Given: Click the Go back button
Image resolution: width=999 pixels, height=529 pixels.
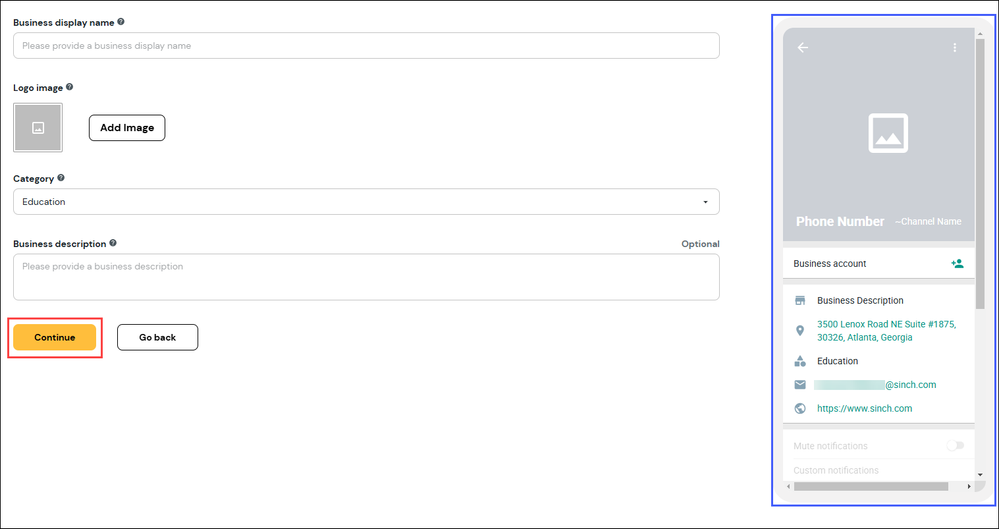Looking at the screenshot, I should pos(157,337).
